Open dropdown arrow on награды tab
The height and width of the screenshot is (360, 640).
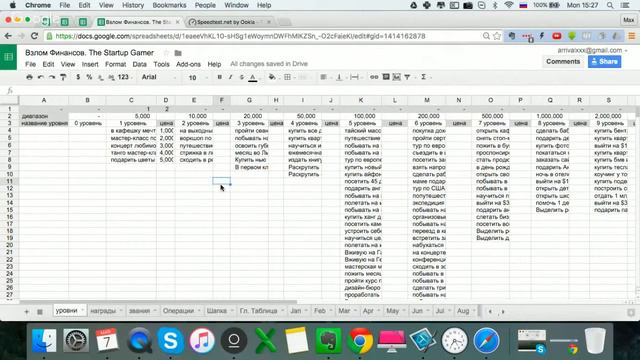[121, 311]
